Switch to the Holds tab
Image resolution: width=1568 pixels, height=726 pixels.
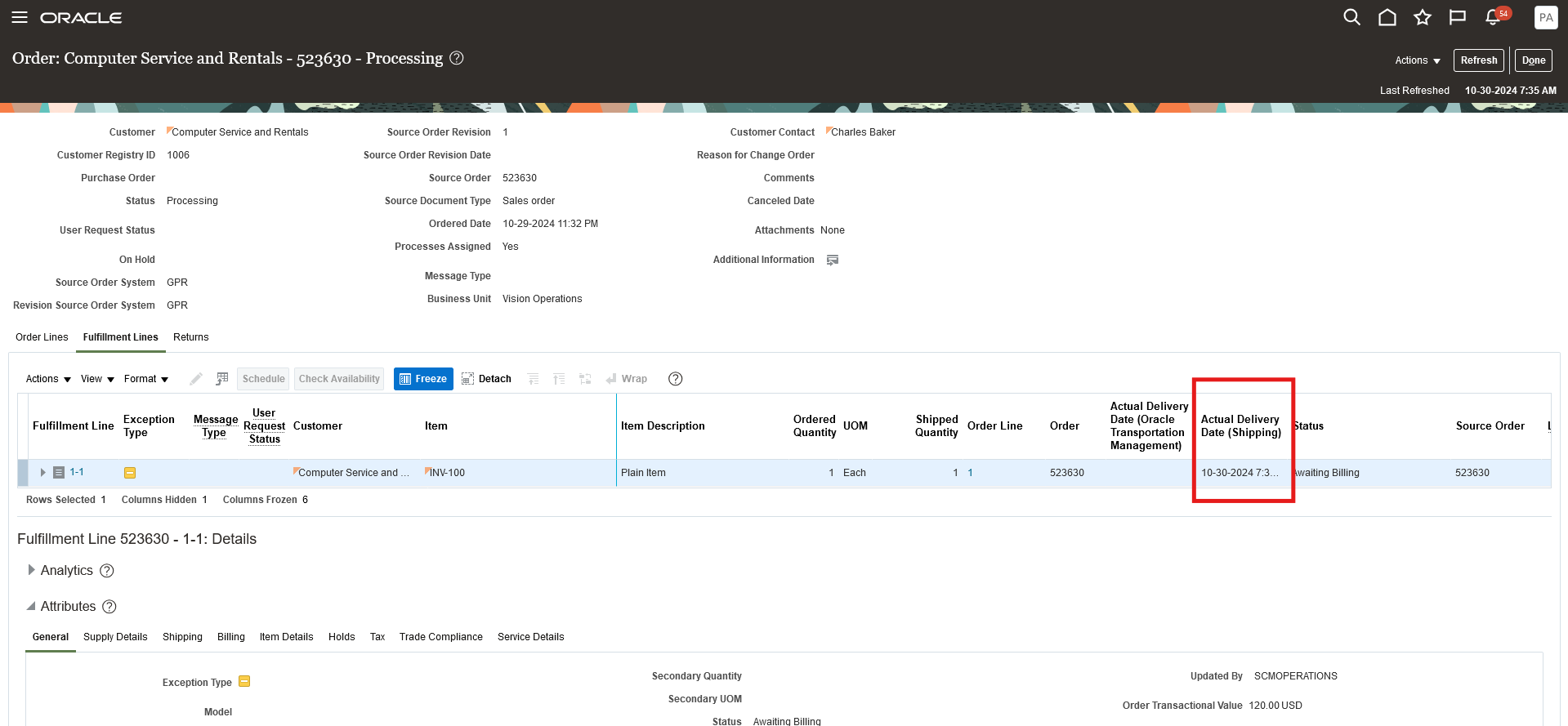(x=342, y=637)
